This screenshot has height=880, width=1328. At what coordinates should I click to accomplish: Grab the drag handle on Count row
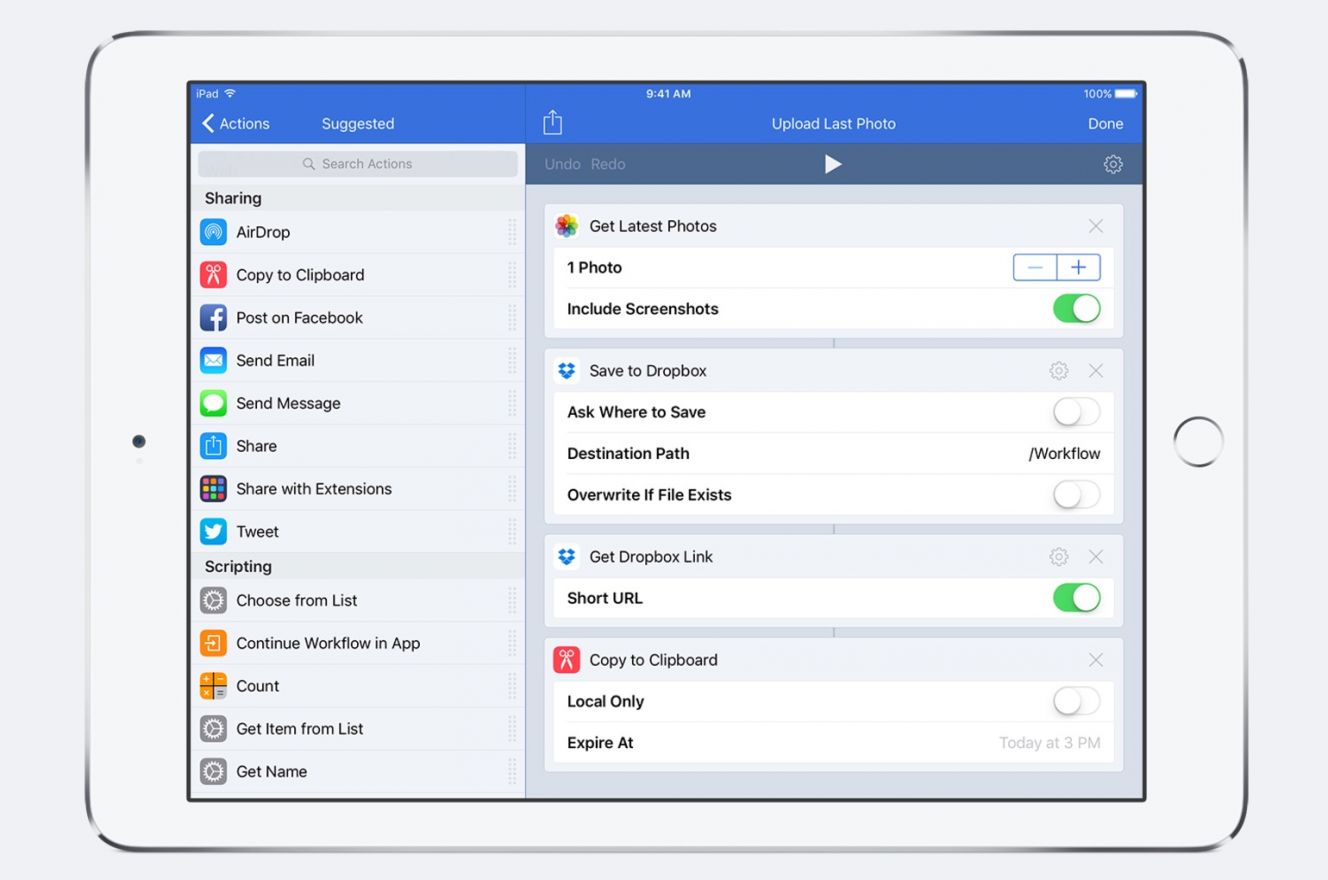click(x=512, y=686)
